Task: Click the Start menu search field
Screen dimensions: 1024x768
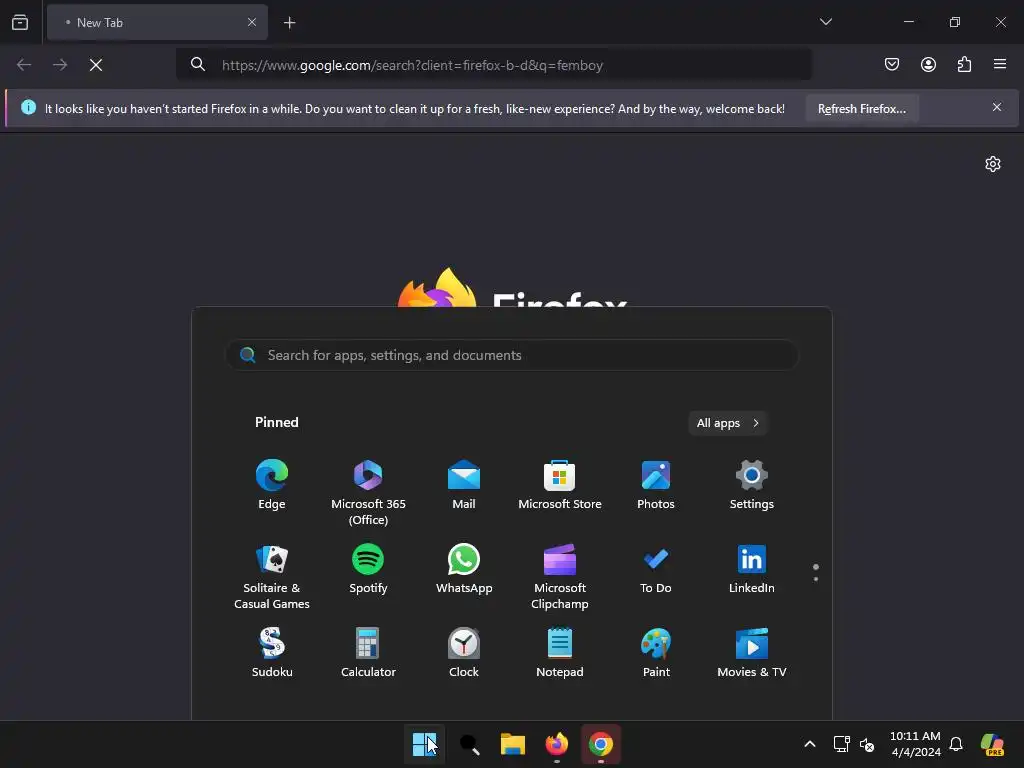Action: (512, 355)
